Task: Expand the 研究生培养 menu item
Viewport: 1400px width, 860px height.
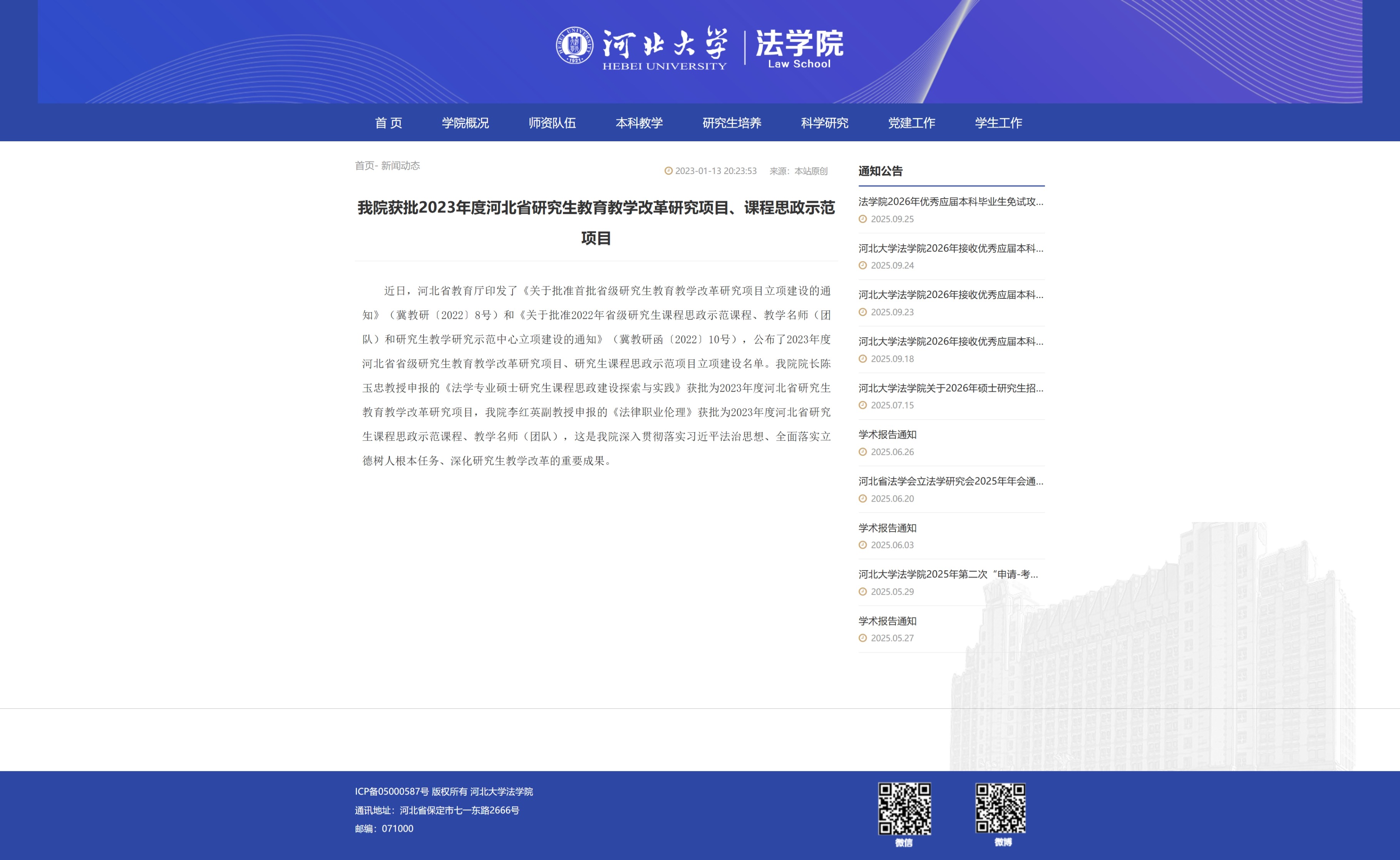Action: click(x=732, y=123)
